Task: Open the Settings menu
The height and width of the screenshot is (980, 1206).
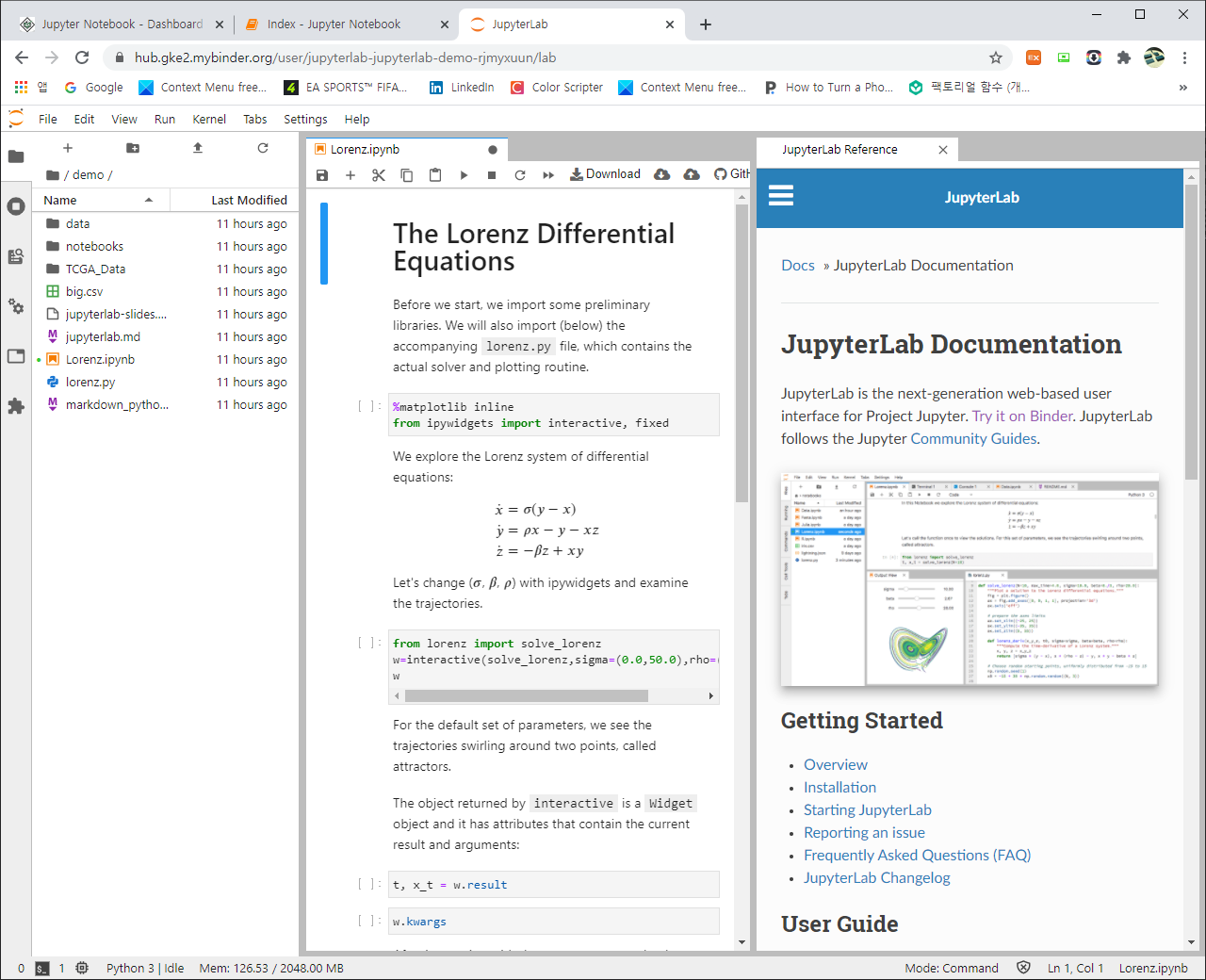Action: point(306,120)
